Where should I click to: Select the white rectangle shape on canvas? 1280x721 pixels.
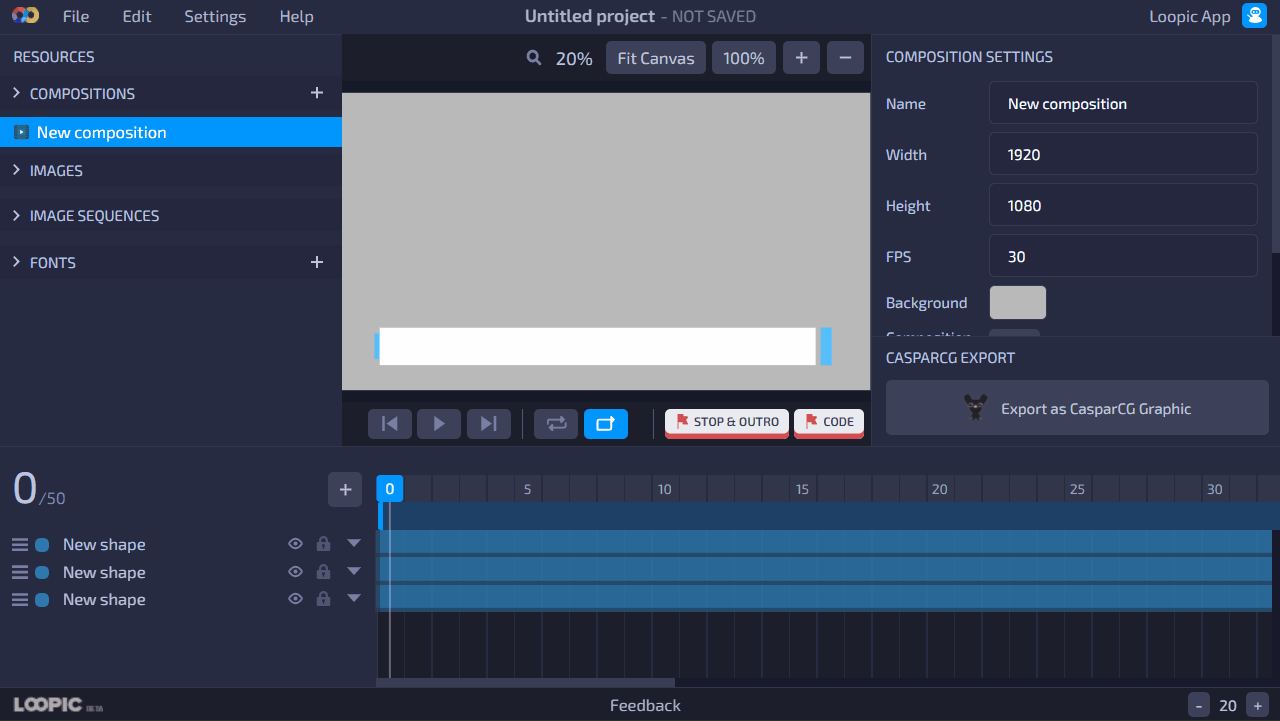point(598,346)
